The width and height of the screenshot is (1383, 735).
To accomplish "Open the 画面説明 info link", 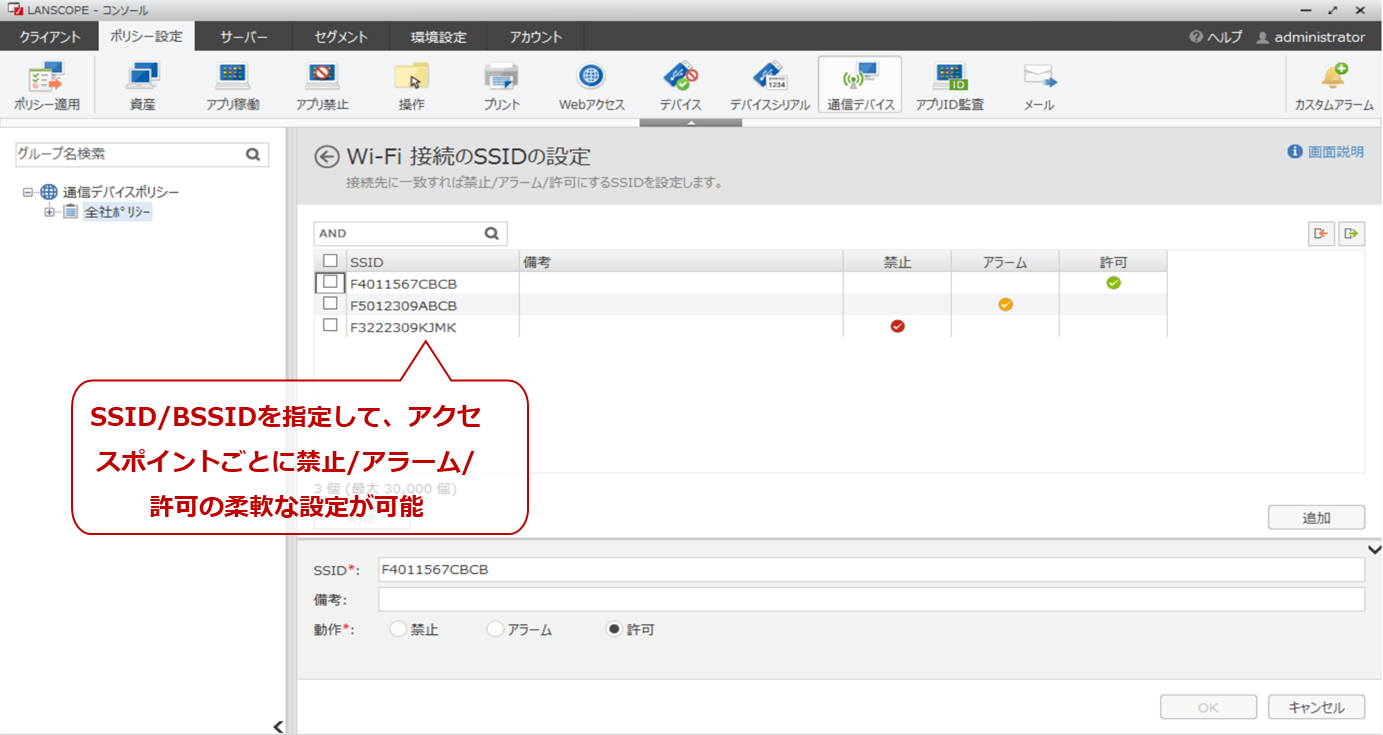I will [x=1326, y=152].
